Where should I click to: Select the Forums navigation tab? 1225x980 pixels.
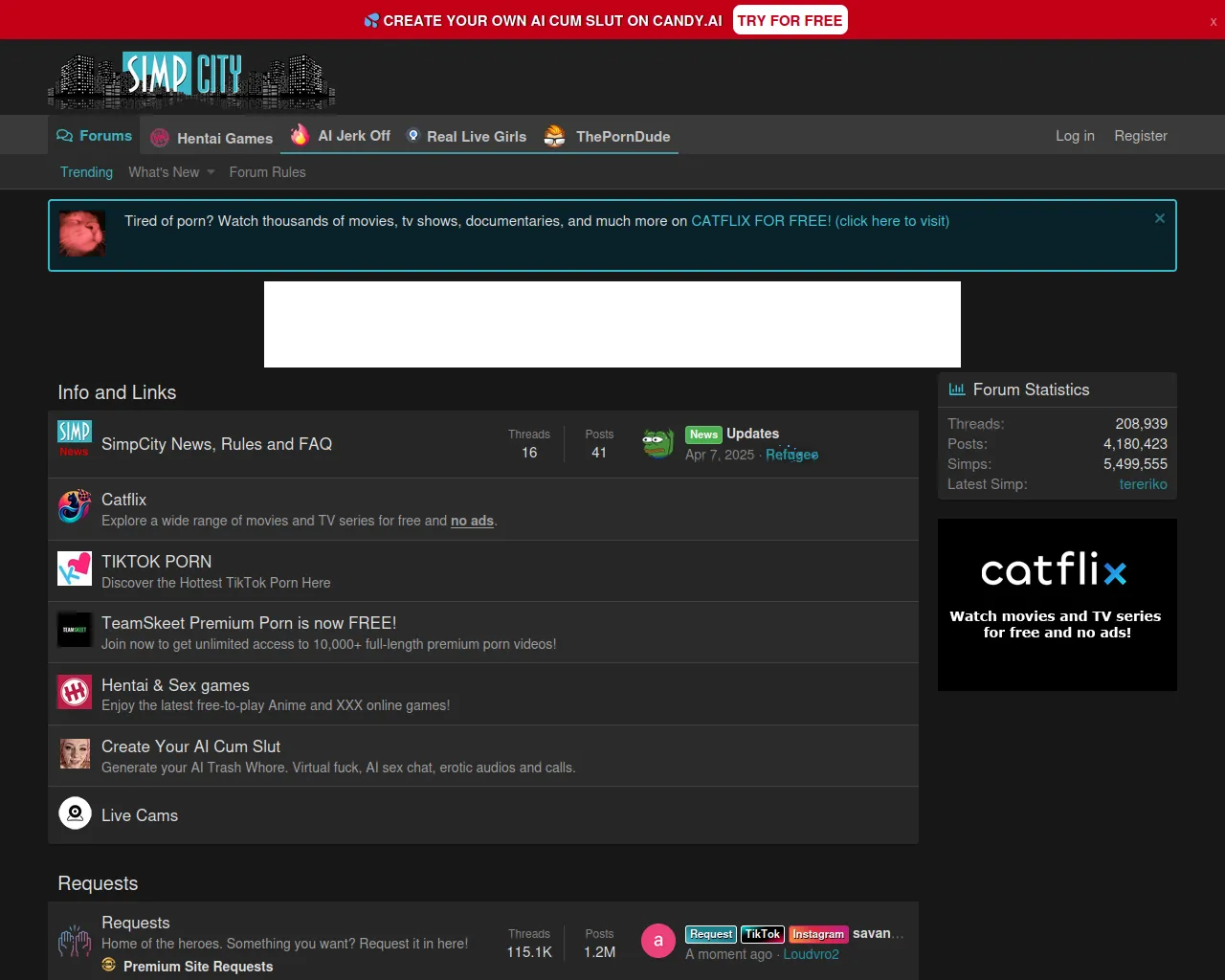coord(94,136)
